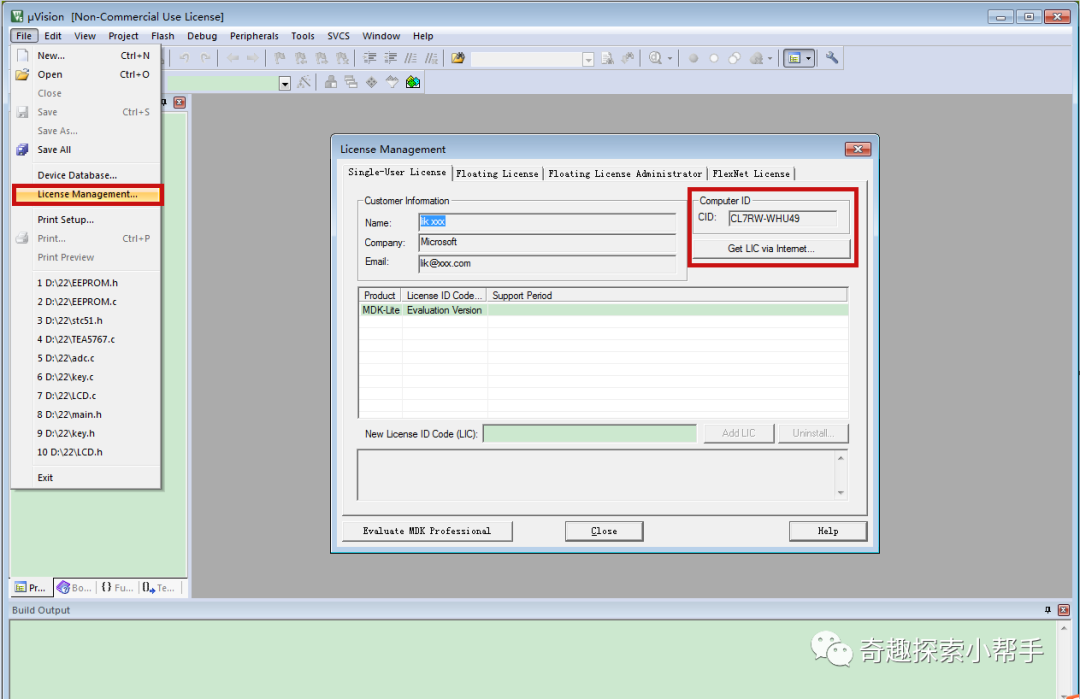Click the Select Software Packs icon

pos(392,83)
